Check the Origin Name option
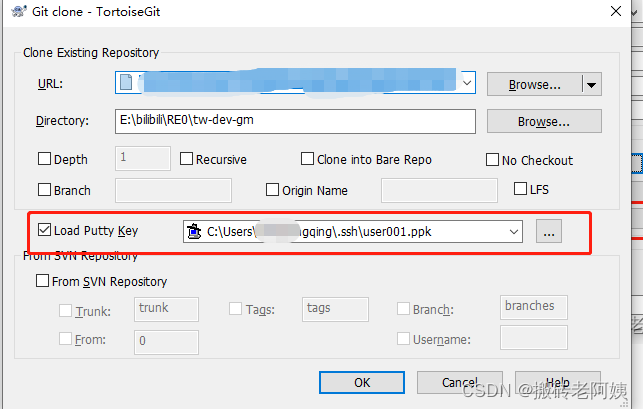This screenshot has width=643, height=409. (x=272, y=190)
